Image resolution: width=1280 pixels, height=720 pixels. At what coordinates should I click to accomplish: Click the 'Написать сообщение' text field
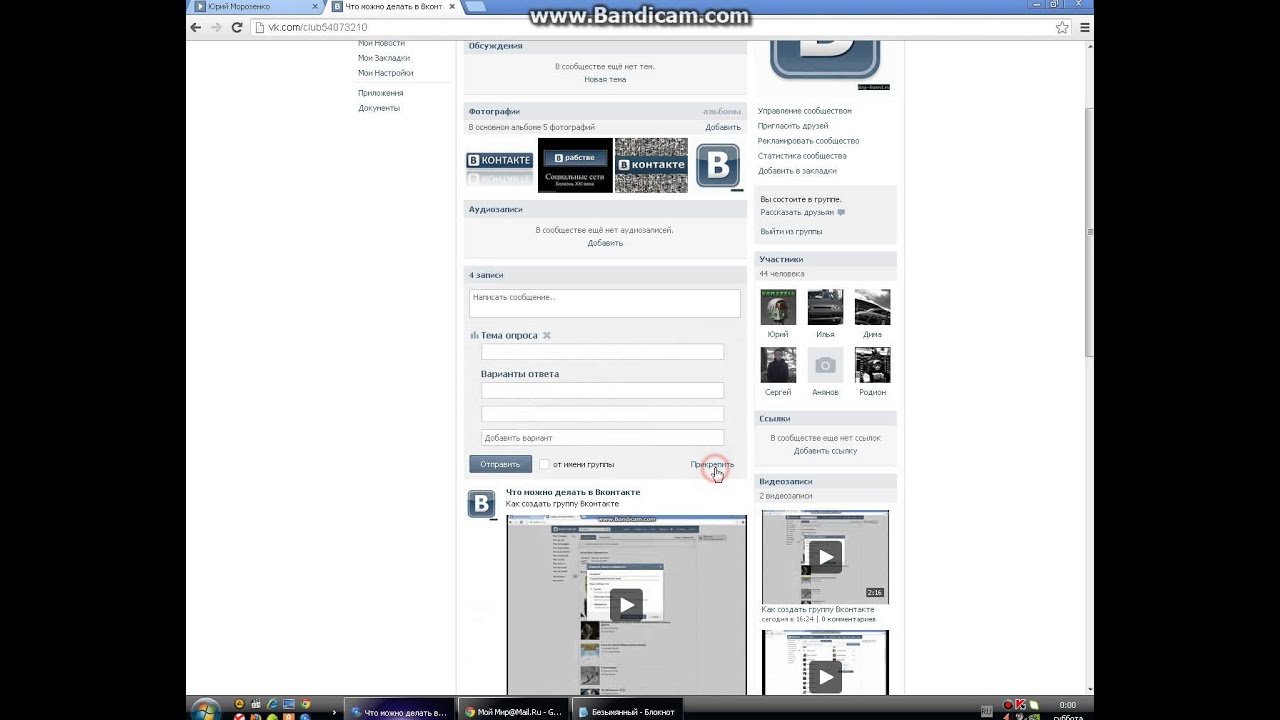(x=605, y=303)
